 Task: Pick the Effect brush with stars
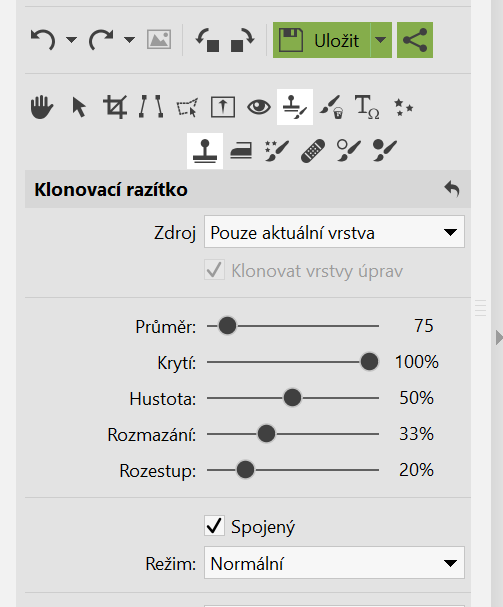[277, 151]
